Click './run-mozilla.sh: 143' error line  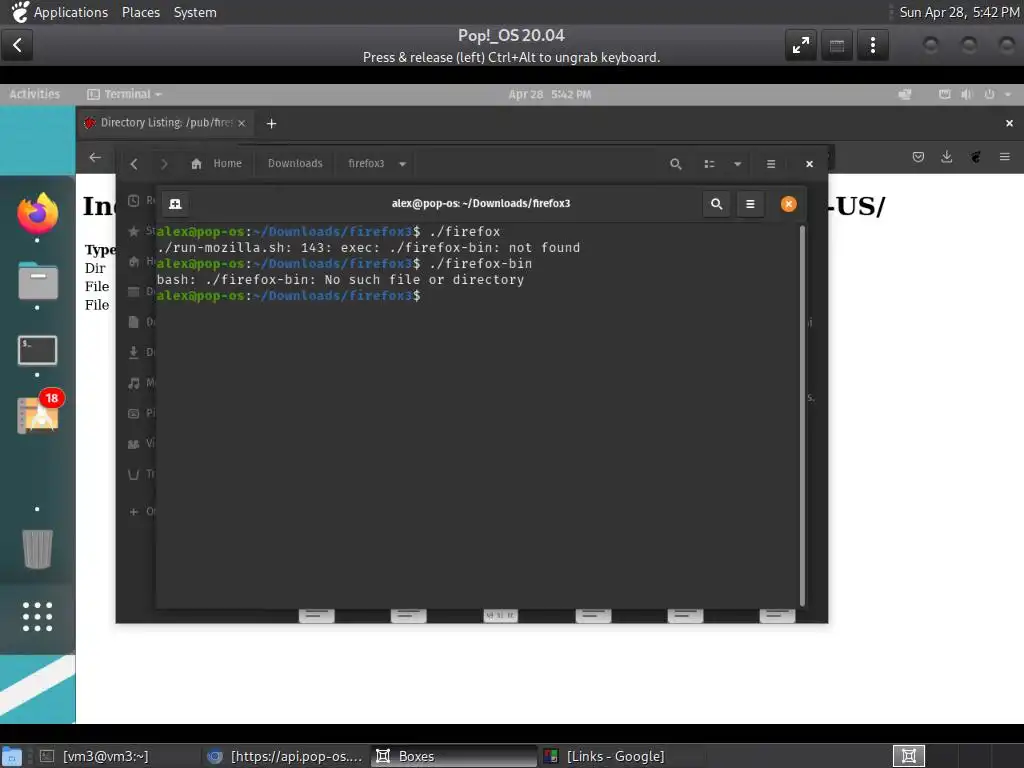point(368,248)
